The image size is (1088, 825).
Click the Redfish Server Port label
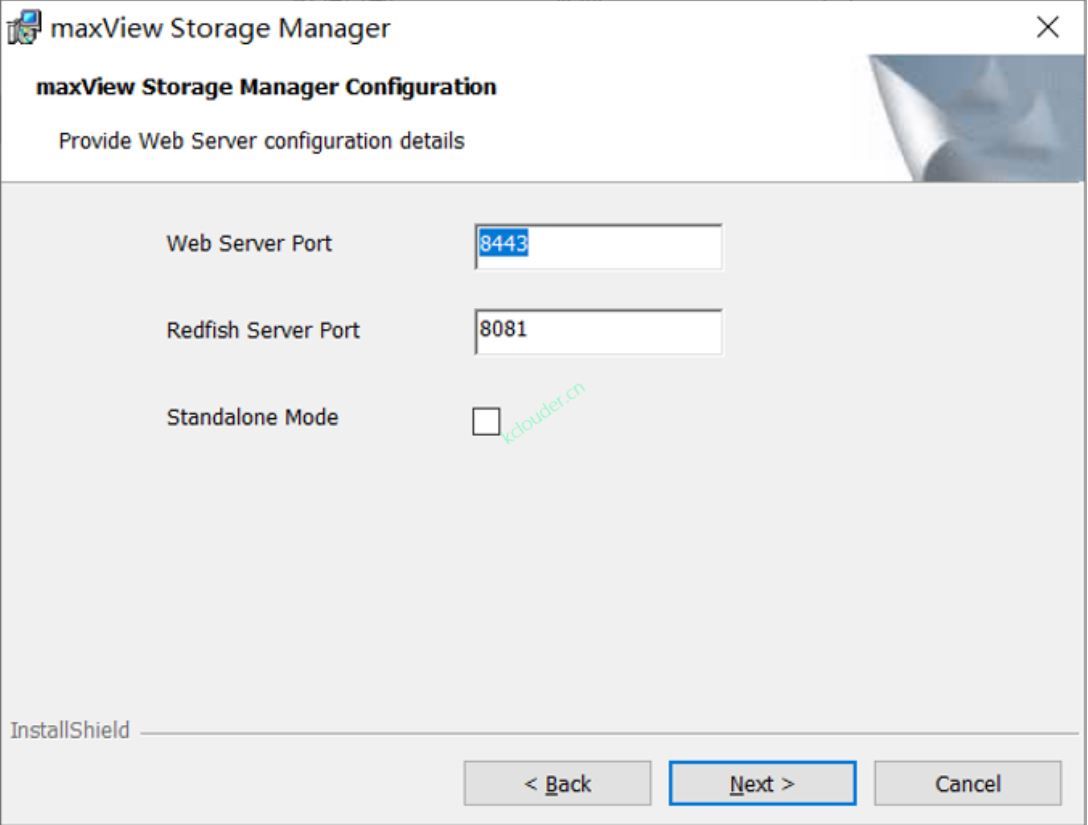click(263, 330)
